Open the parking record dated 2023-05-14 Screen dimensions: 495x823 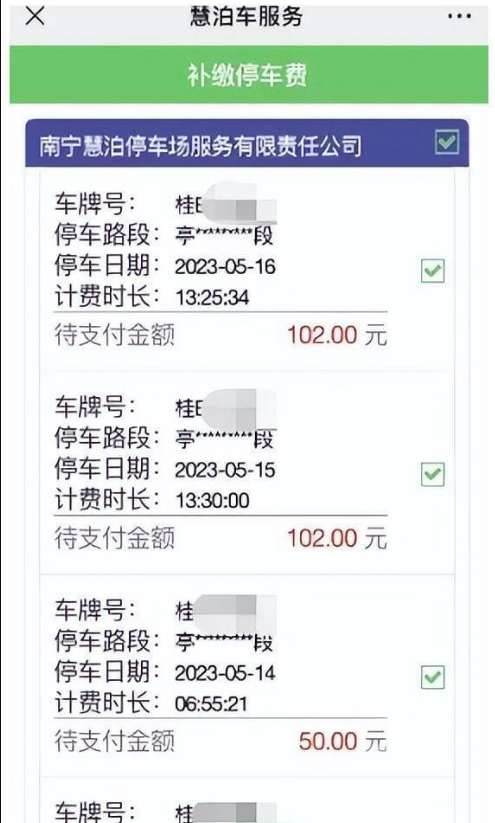click(247, 676)
